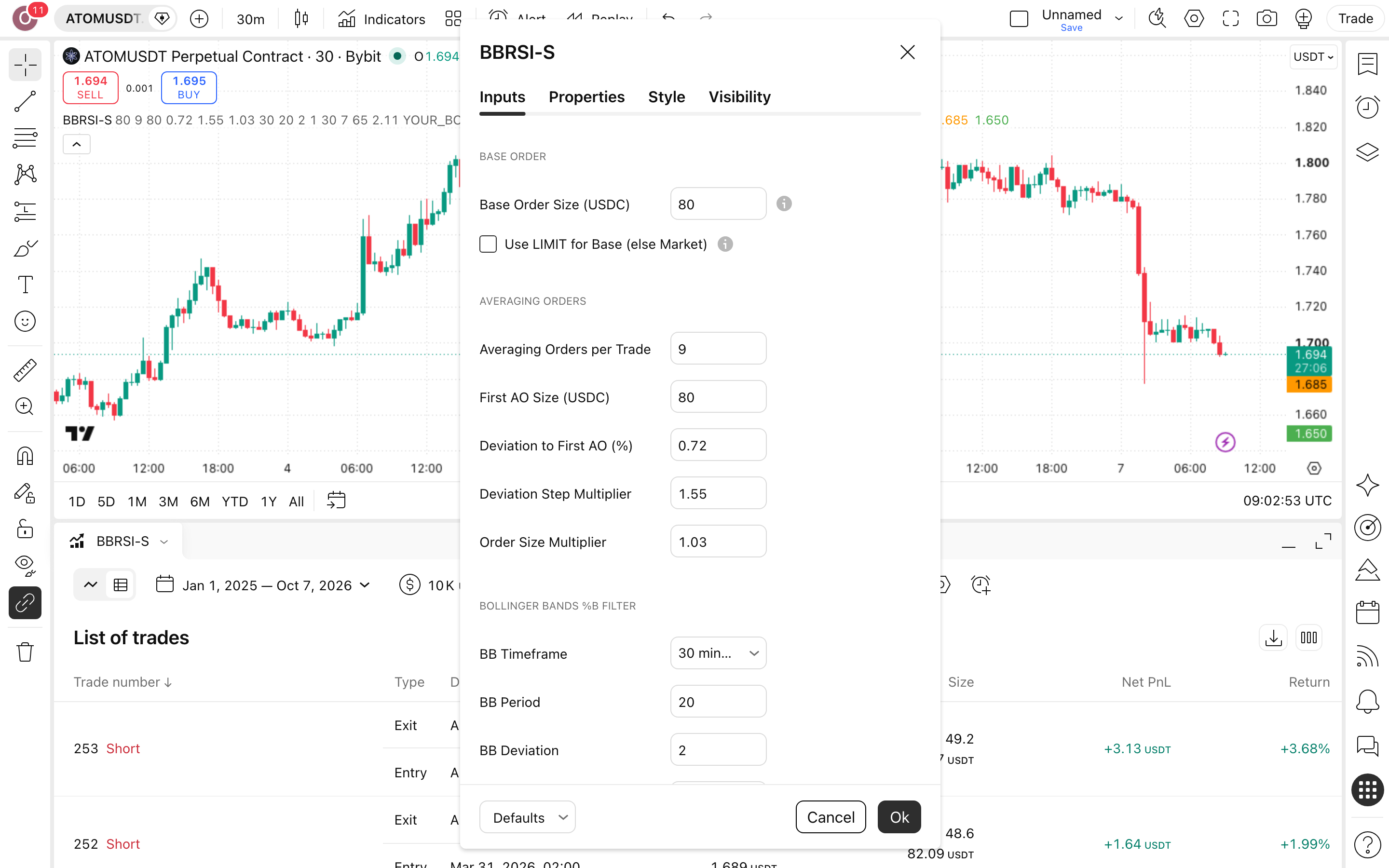The width and height of the screenshot is (1389, 868).
Task: Open the watchlist panel icon
Action: (1367, 64)
